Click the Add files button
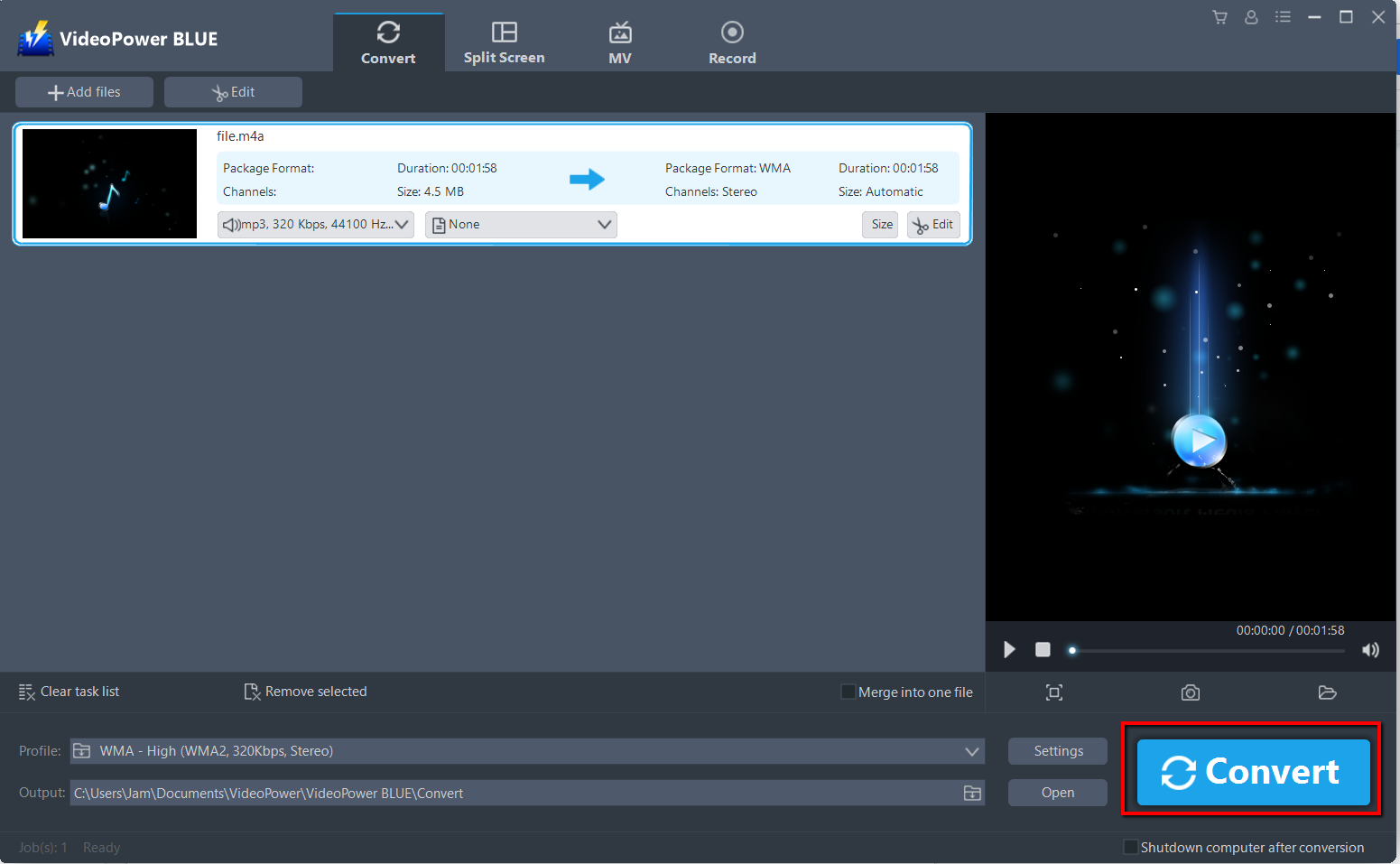This screenshot has height=864, width=1400. point(84,91)
